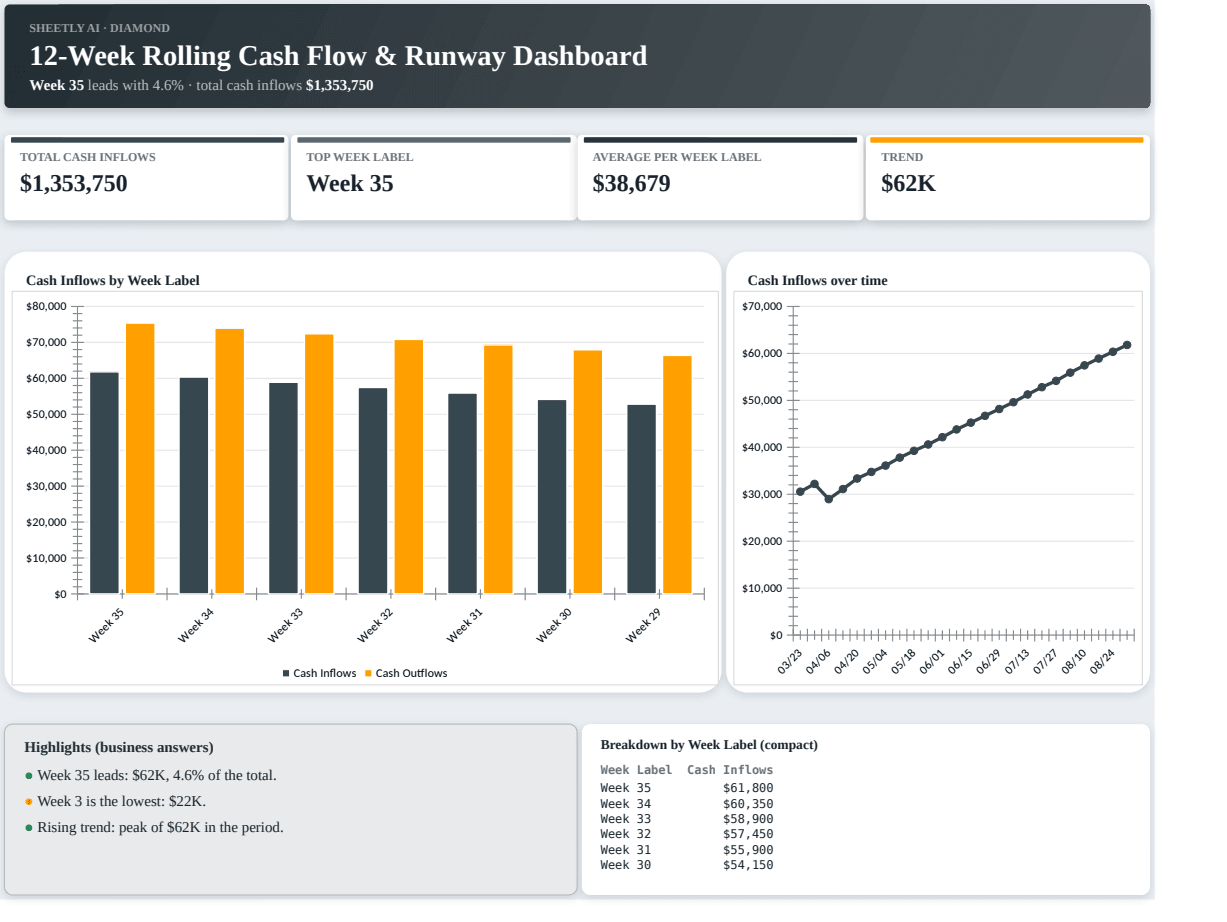Click the Average Per Week Label card
Screen dimensions: 1227x922
coord(720,178)
